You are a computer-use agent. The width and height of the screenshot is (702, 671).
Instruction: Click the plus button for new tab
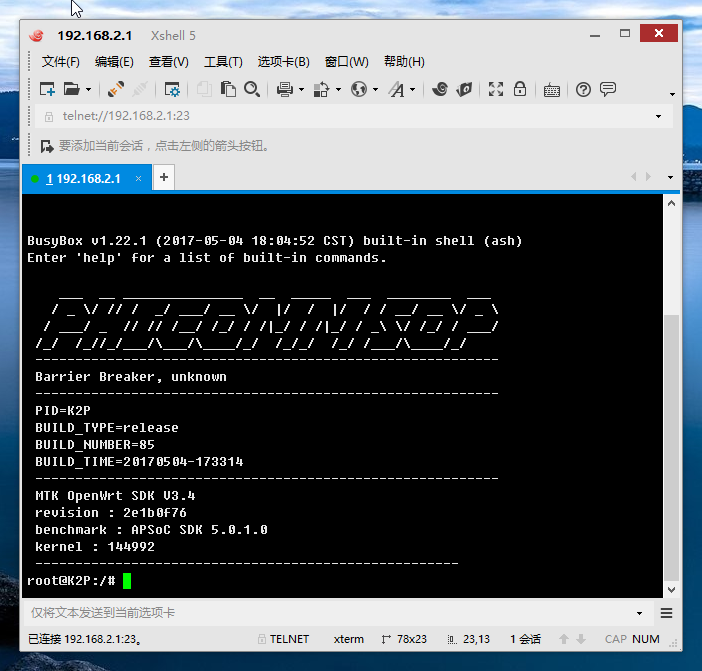(x=164, y=177)
